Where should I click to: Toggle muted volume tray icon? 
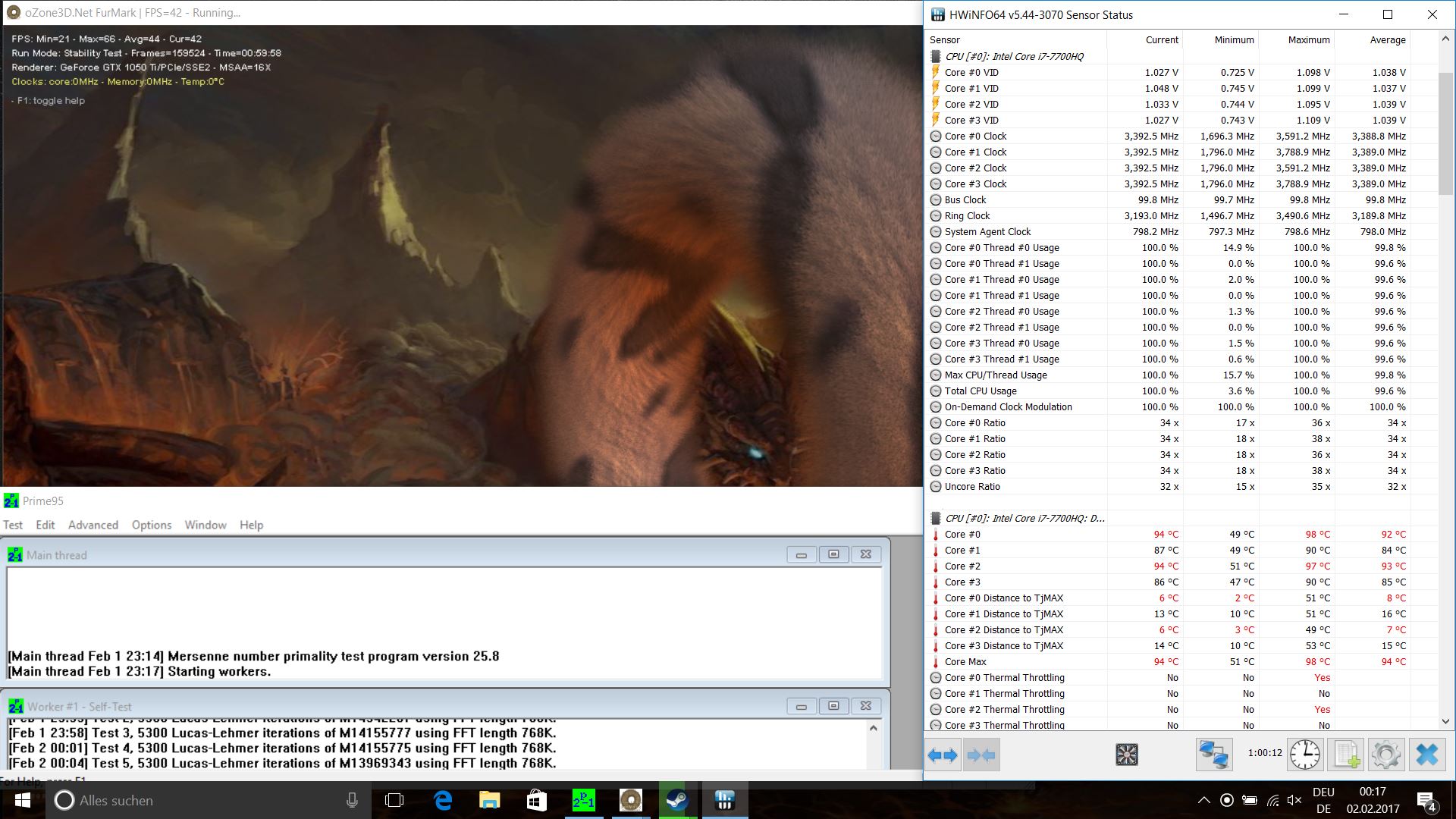(1294, 800)
